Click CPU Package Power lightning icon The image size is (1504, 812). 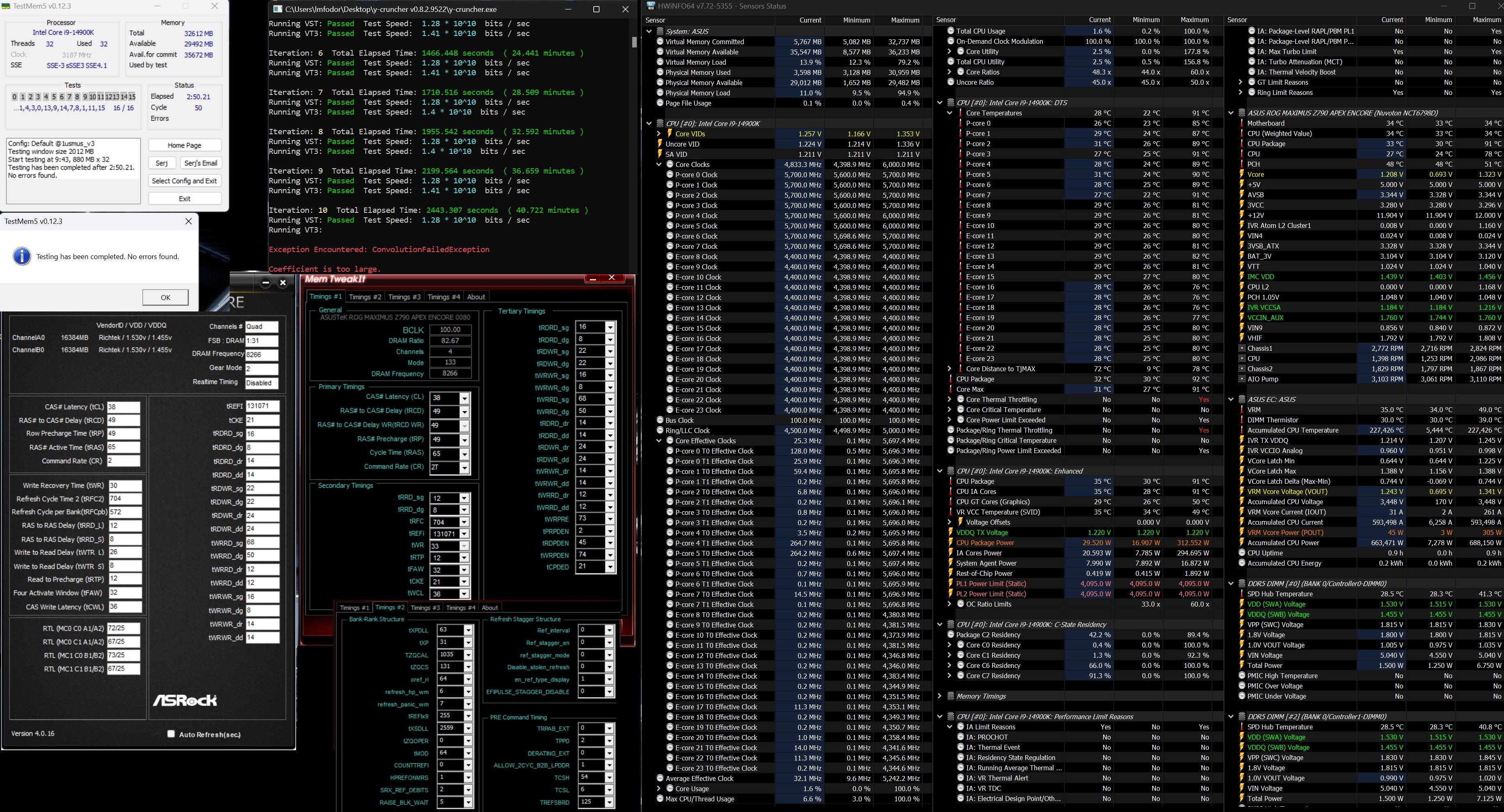click(950, 543)
